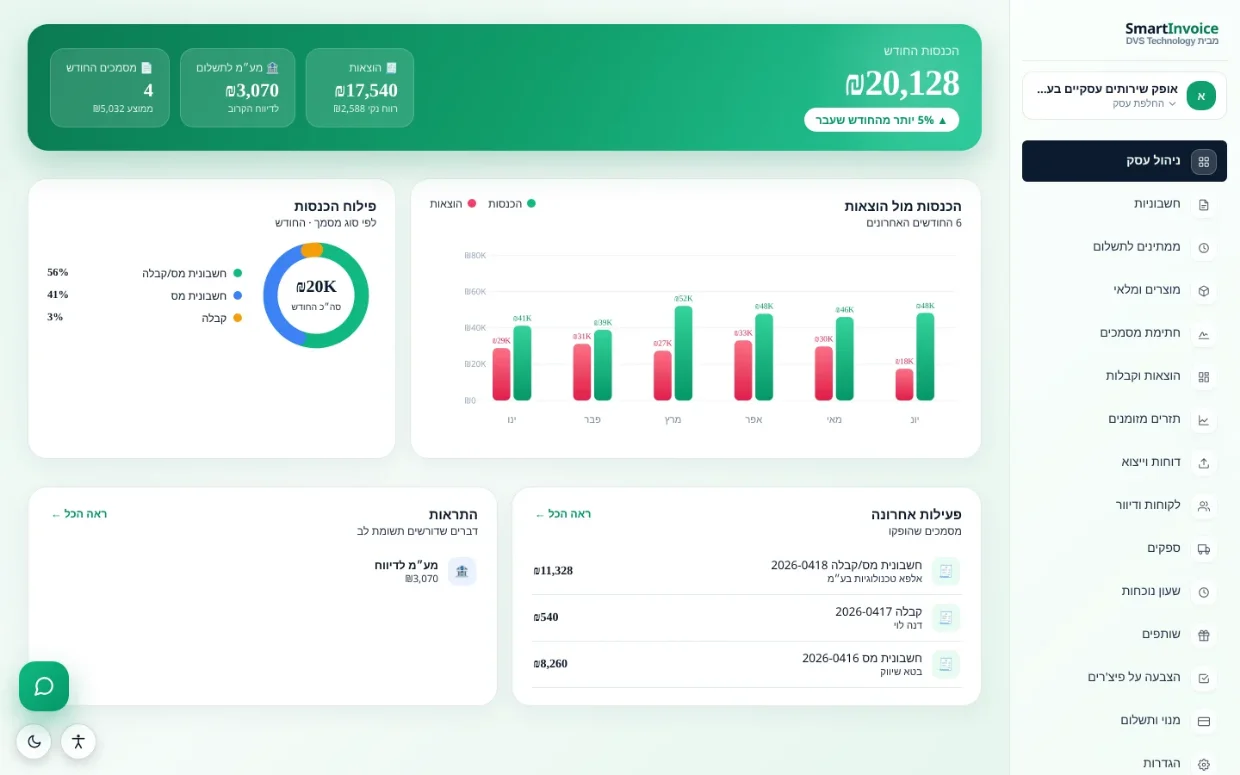Open the business switcher dropdown אופק שירותים
This screenshot has width=1240, height=775.
point(1124,96)
